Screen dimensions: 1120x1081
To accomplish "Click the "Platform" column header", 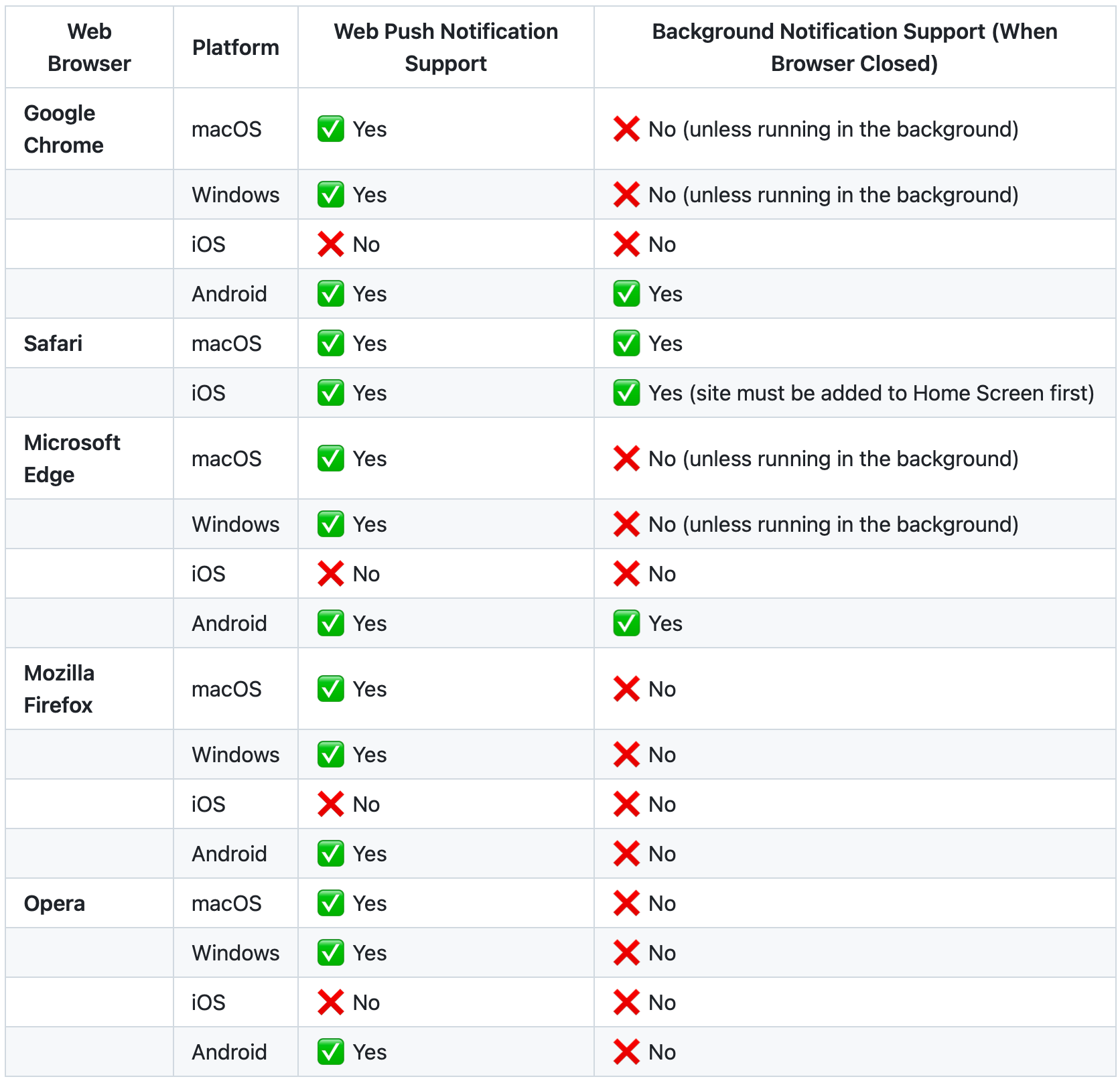I will 235,48.
